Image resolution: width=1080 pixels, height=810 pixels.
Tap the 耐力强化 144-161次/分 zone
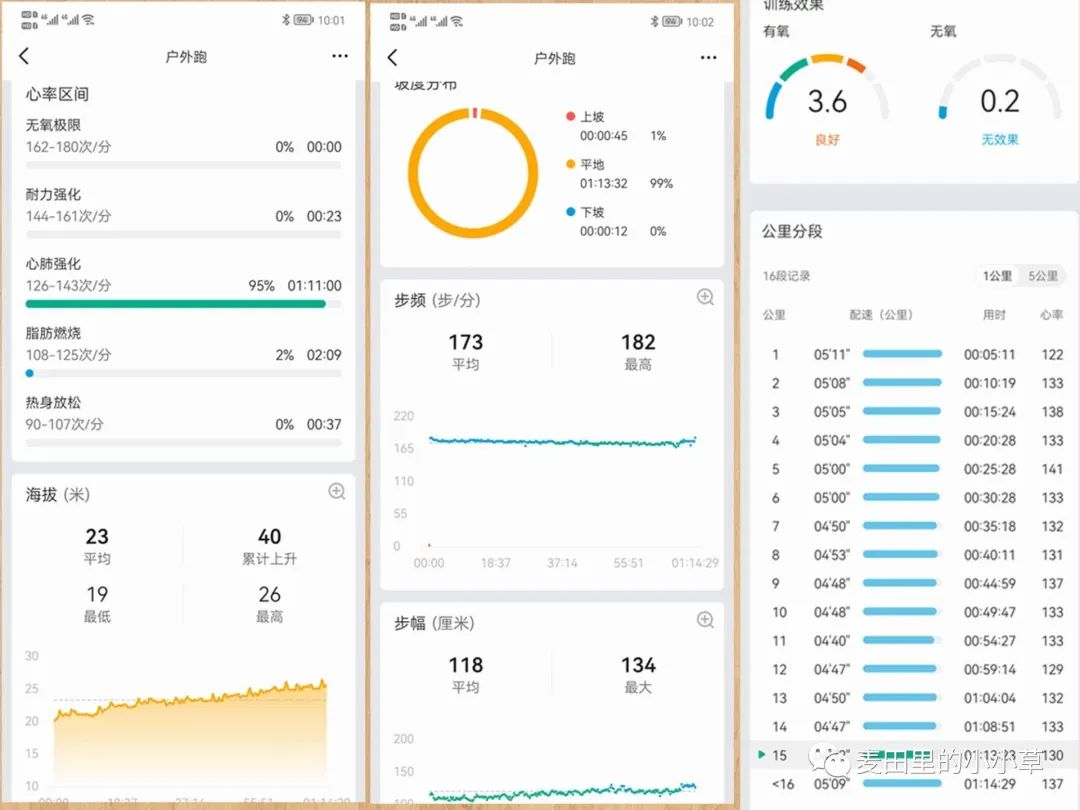coord(183,213)
